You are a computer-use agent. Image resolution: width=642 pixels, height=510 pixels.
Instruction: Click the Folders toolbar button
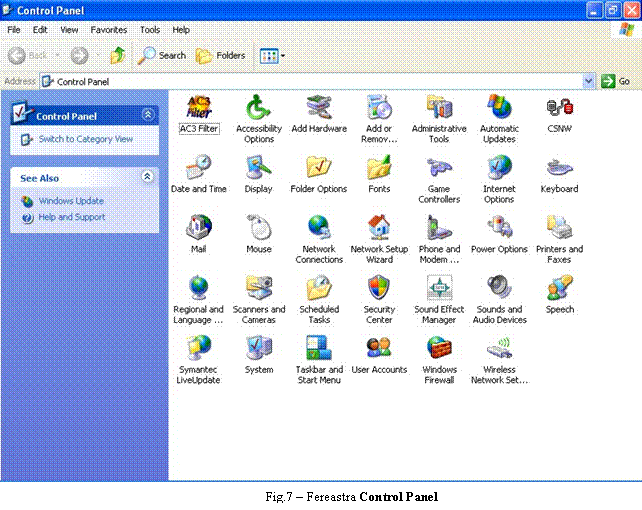click(220, 55)
